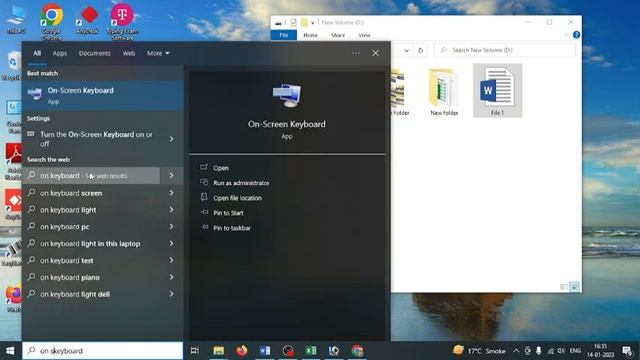640x360 pixels.
Task: Open the AnyDesk desktop shortcut
Action: (88, 19)
